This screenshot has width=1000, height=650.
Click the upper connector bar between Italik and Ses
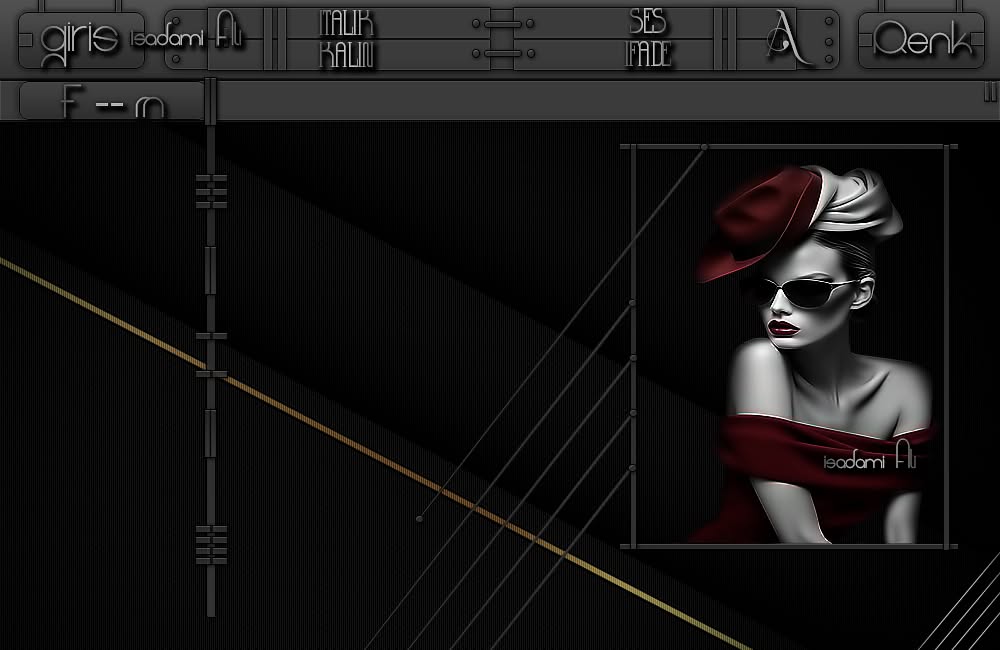click(x=503, y=24)
